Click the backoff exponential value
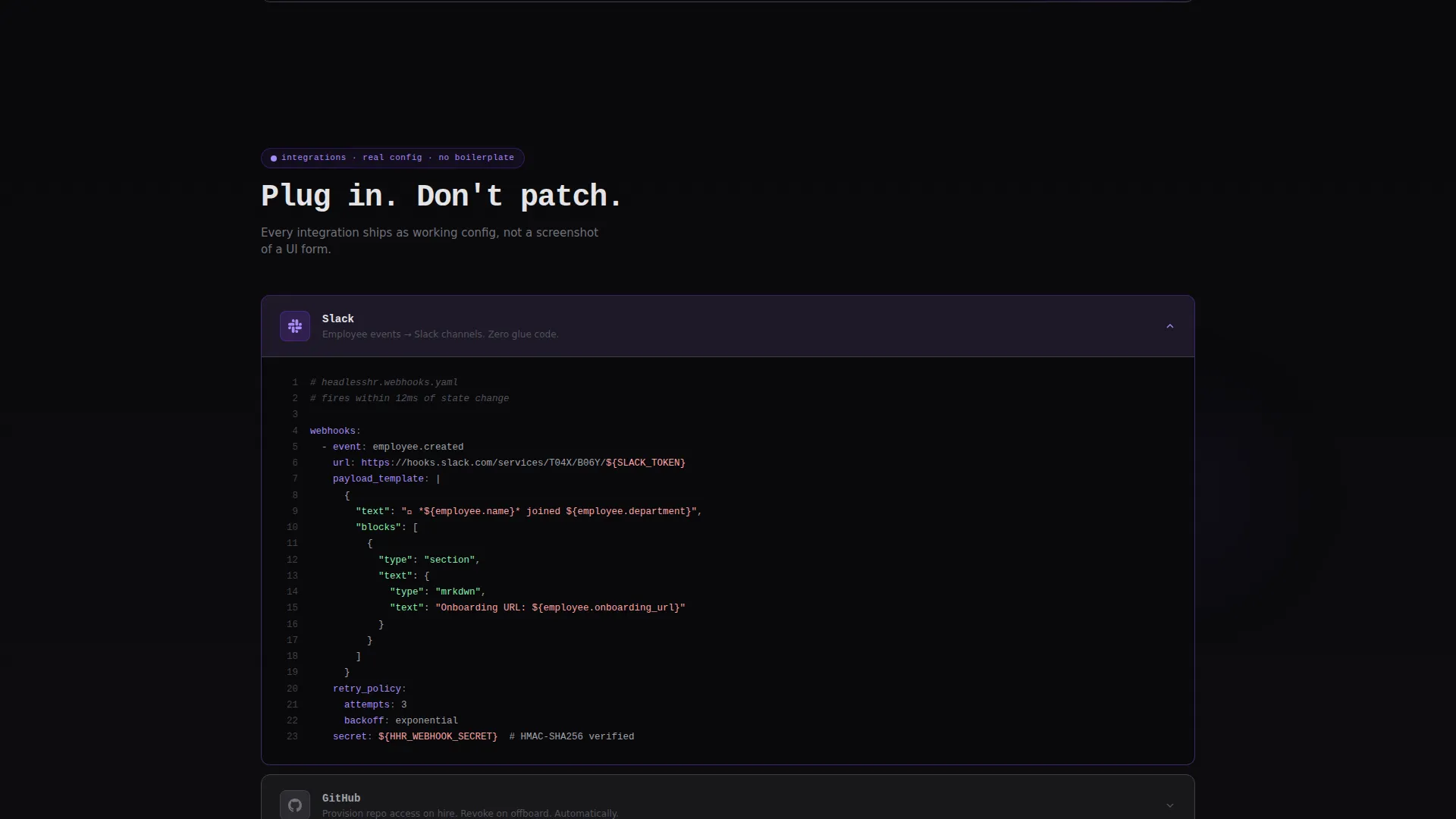 point(426,720)
